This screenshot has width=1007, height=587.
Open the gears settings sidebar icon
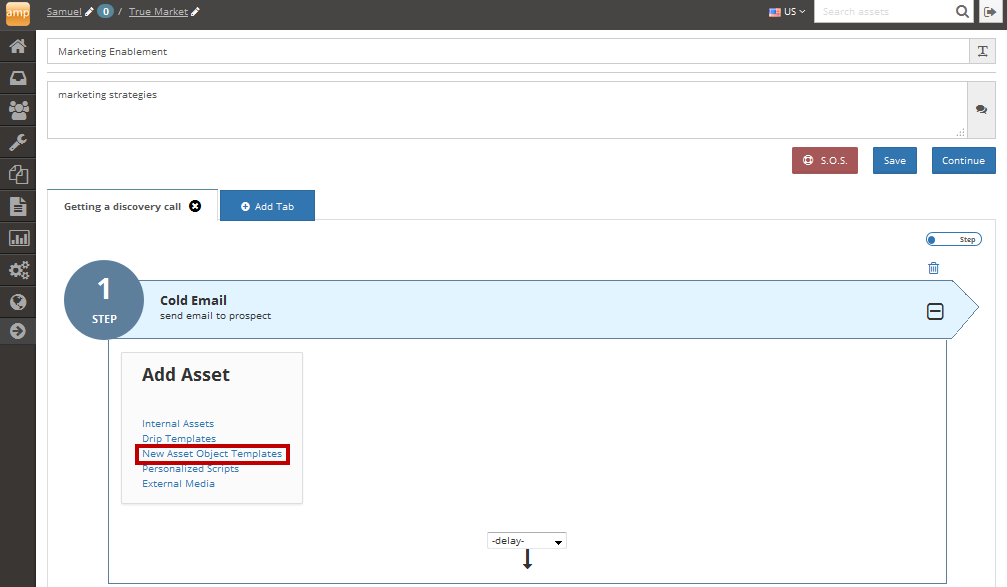[x=19, y=270]
